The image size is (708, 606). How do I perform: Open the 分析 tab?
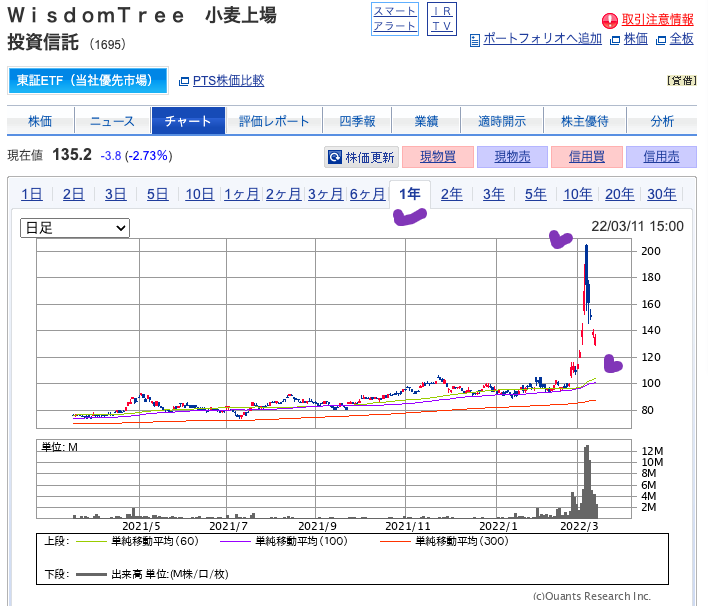click(662, 121)
